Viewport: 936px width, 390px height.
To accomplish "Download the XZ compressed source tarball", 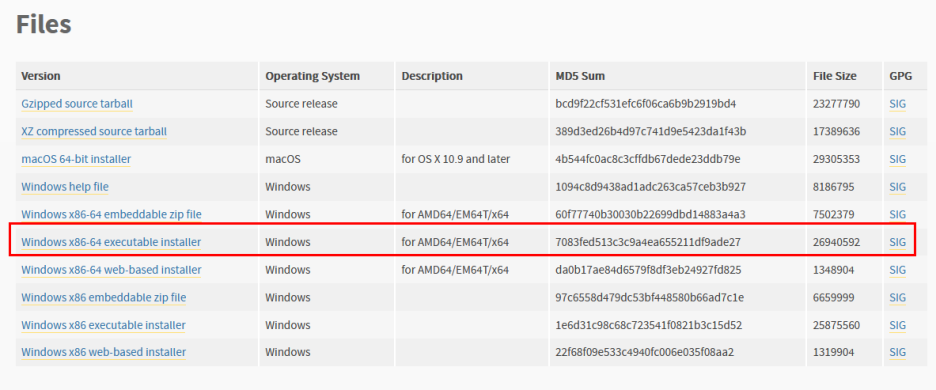I will [x=94, y=131].
